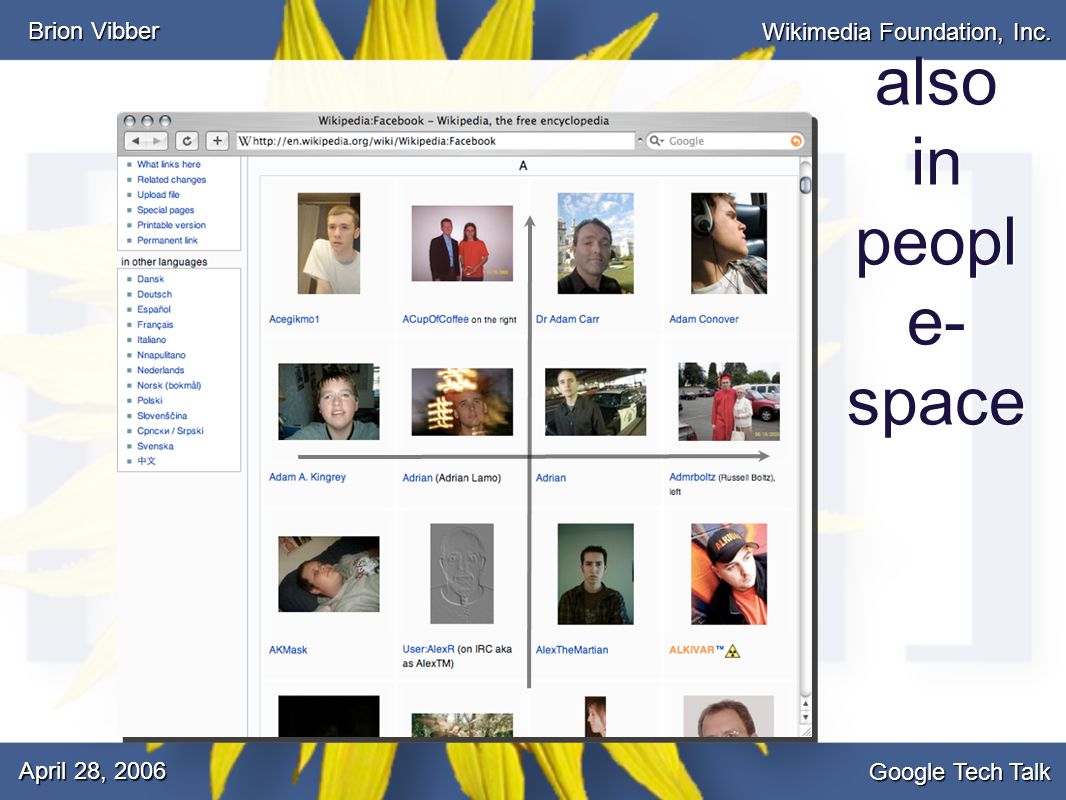Image resolution: width=1066 pixels, height=800 pixels.
Task: Open the Printable version link
Action: (x=171, y=225)
